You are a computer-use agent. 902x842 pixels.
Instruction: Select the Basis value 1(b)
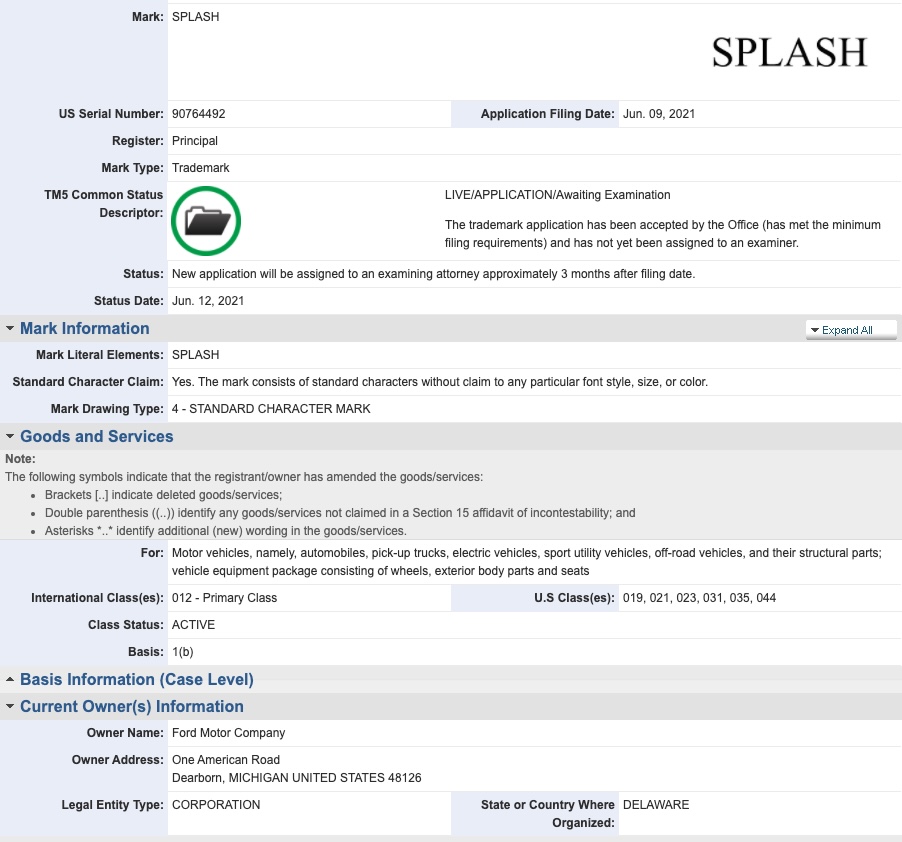(182, 652)
